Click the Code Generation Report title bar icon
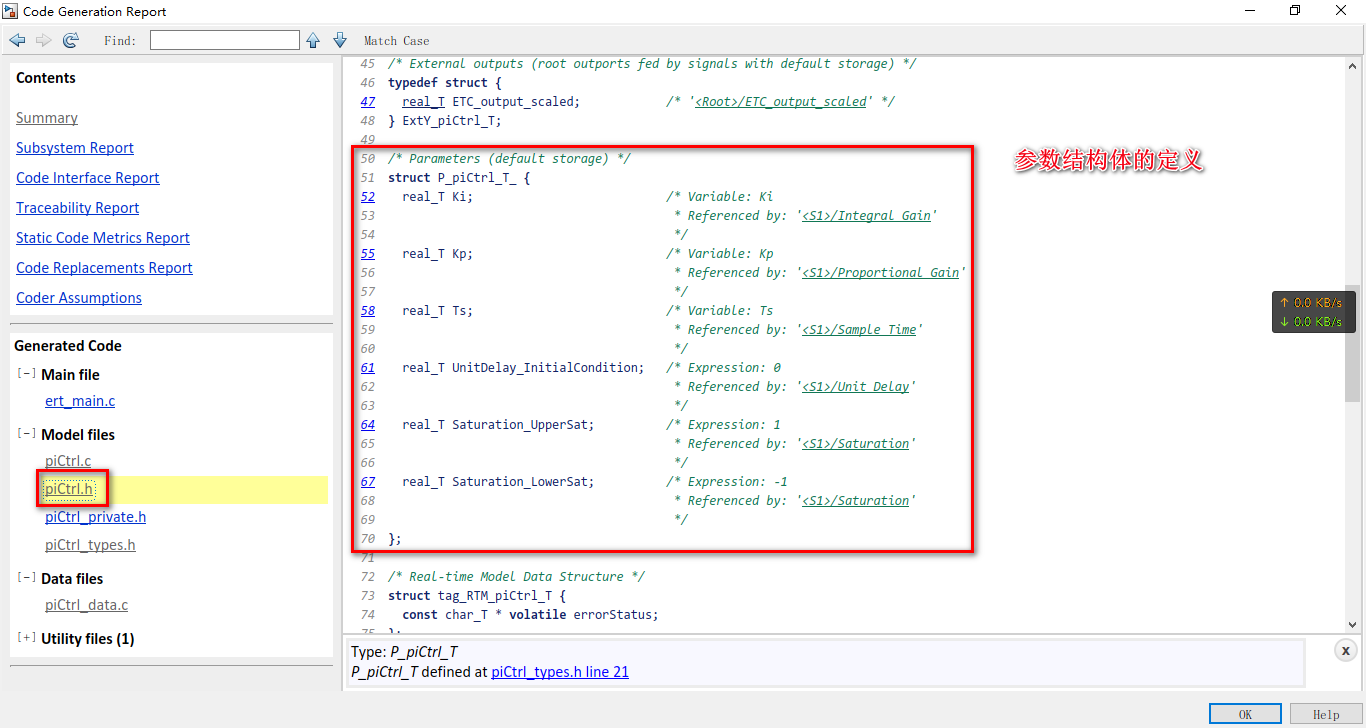The width and height of the screenshot is (1366, 728). 11,11
